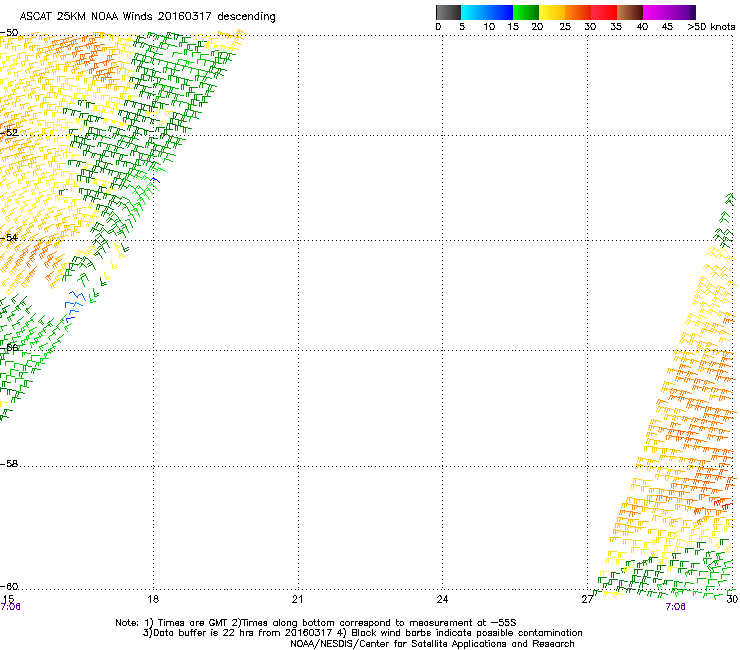Click the '25' knots legend label

[x=565, y=27]
